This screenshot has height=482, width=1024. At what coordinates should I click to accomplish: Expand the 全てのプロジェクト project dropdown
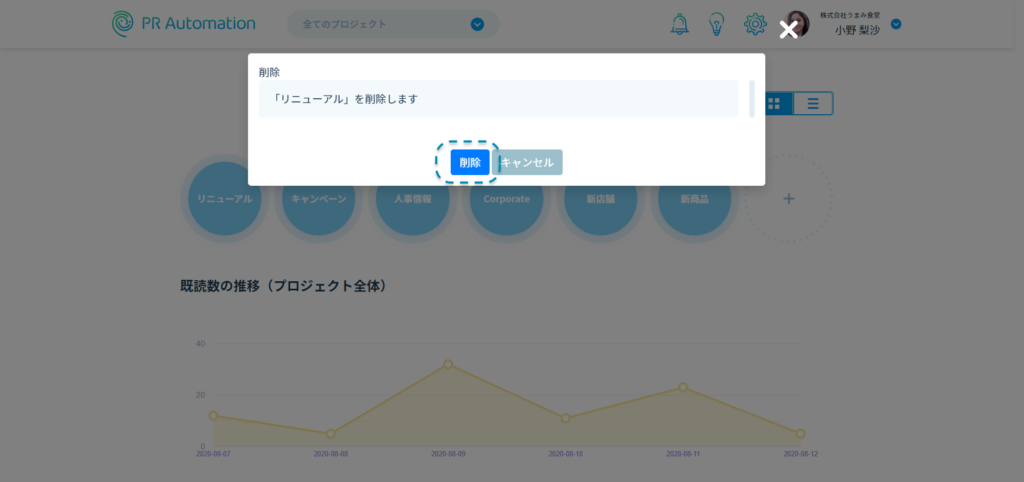coord(477,24)
